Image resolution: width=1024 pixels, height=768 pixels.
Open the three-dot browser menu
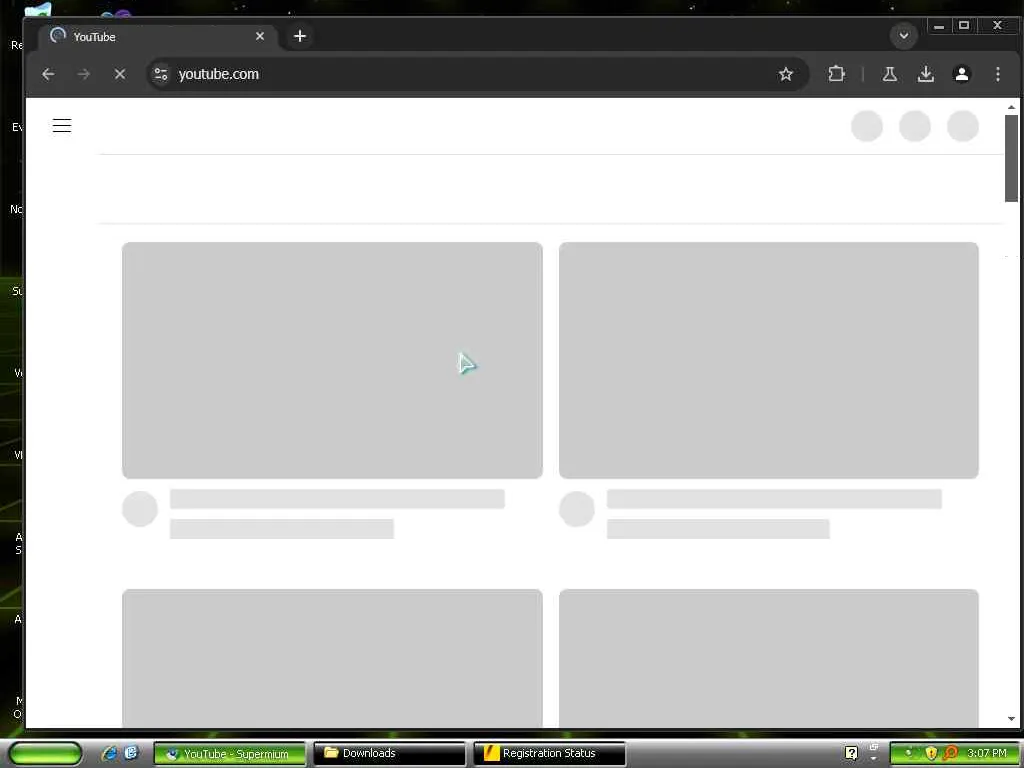point(998,74)
